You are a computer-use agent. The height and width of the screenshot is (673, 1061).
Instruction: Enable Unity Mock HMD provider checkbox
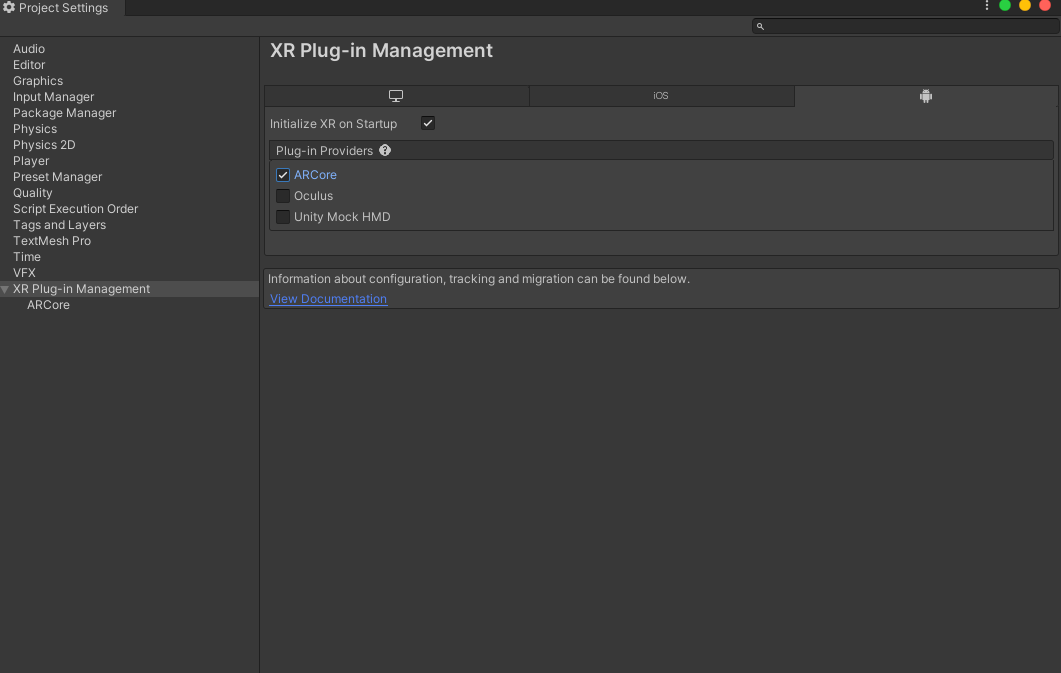point(283,217)
